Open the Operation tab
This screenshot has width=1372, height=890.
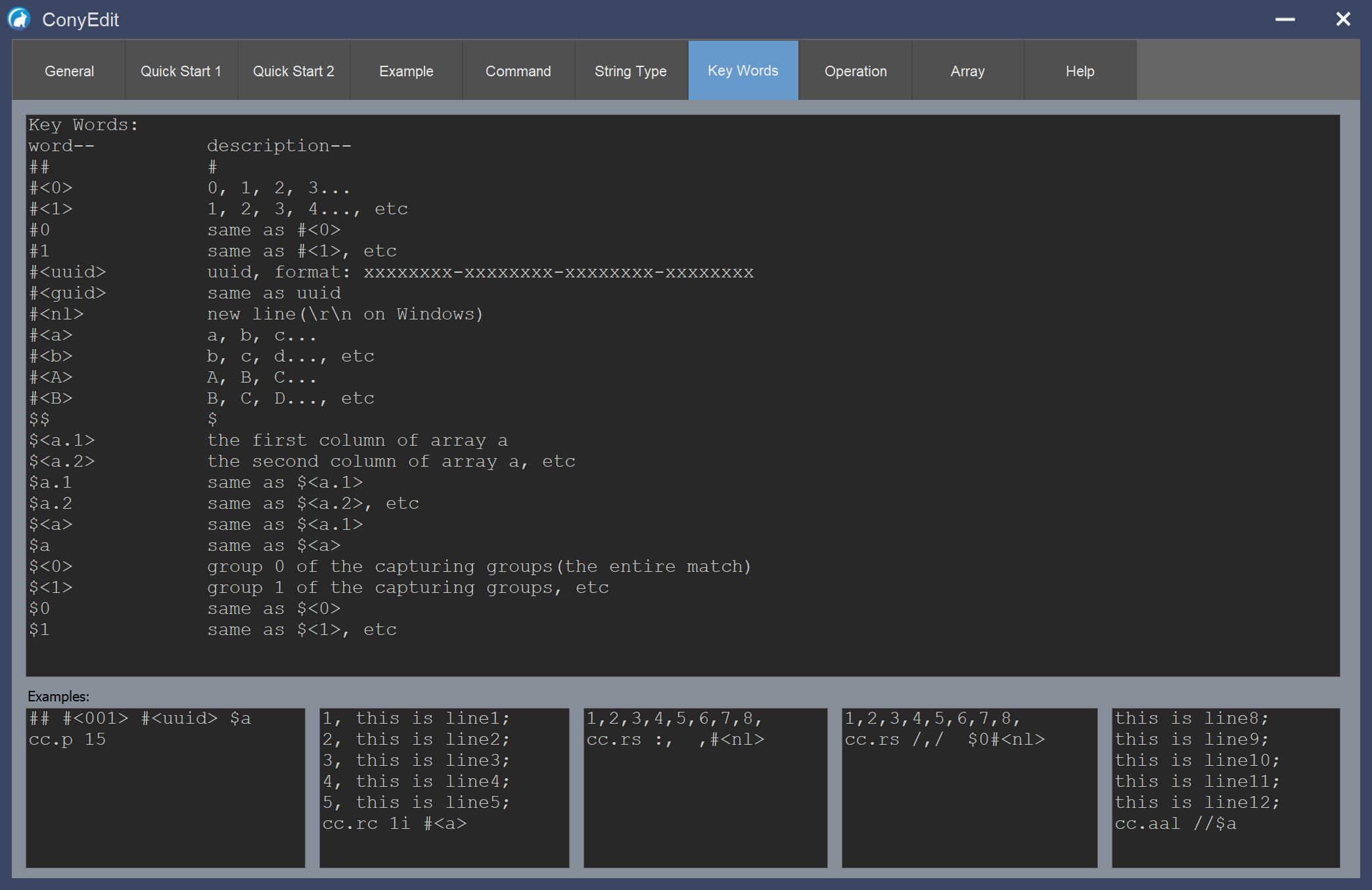(856, 71)
